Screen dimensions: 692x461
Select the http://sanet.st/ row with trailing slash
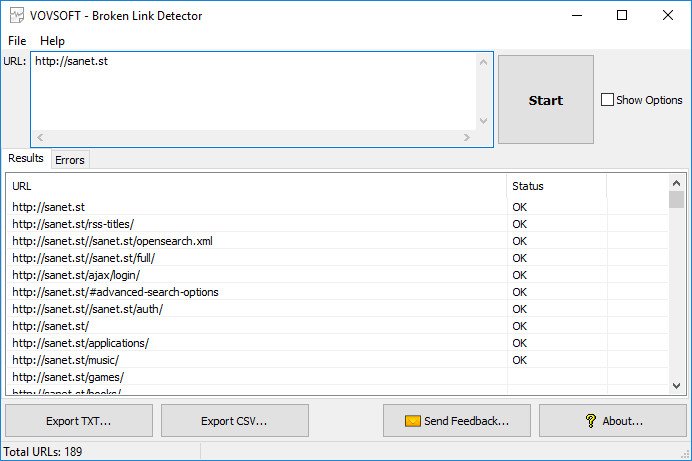(338, 326)
